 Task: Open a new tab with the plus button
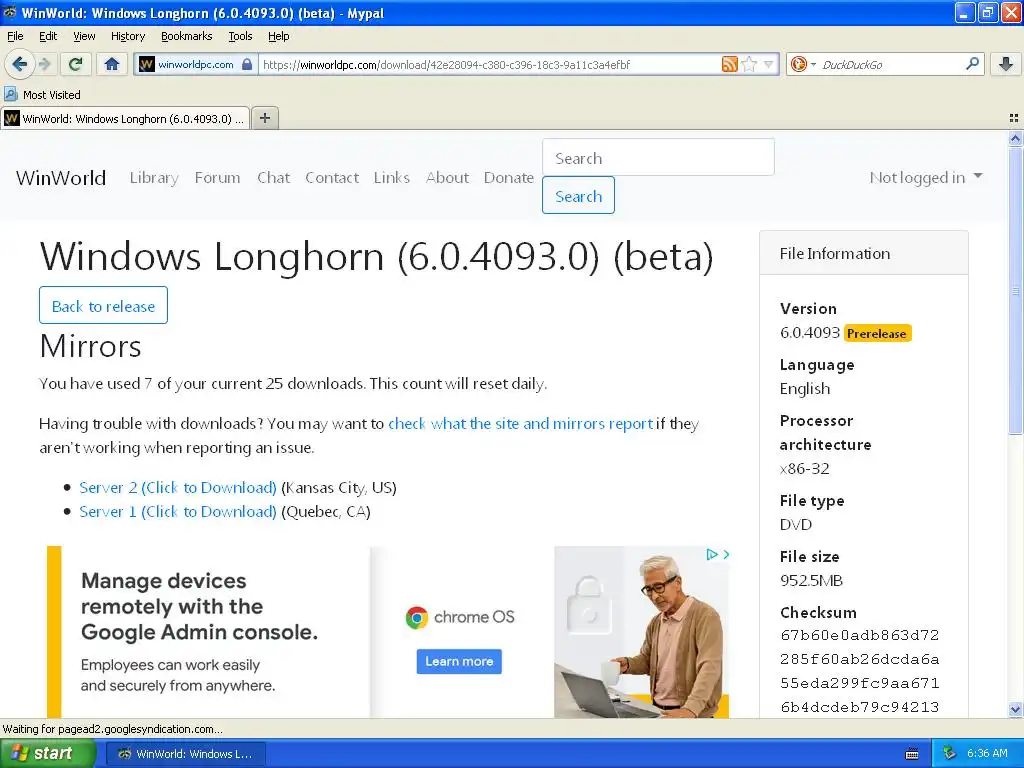(264, 118)
